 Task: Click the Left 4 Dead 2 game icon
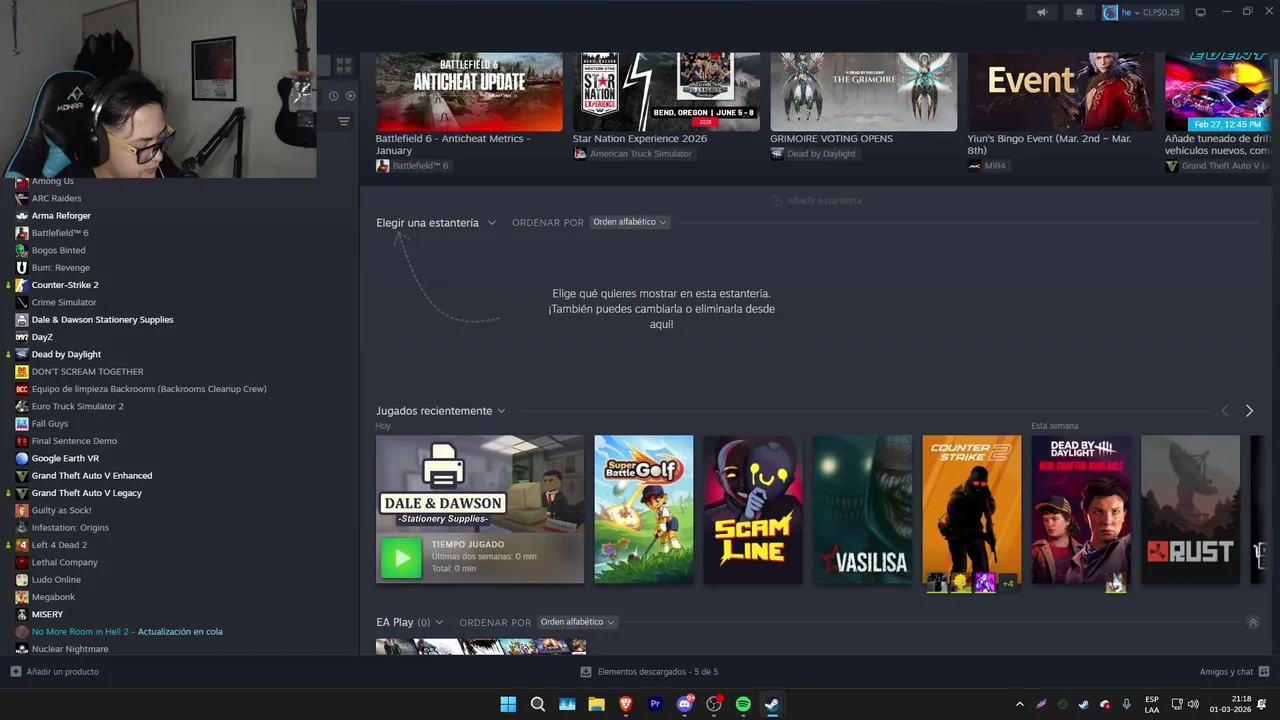[22, 545]
